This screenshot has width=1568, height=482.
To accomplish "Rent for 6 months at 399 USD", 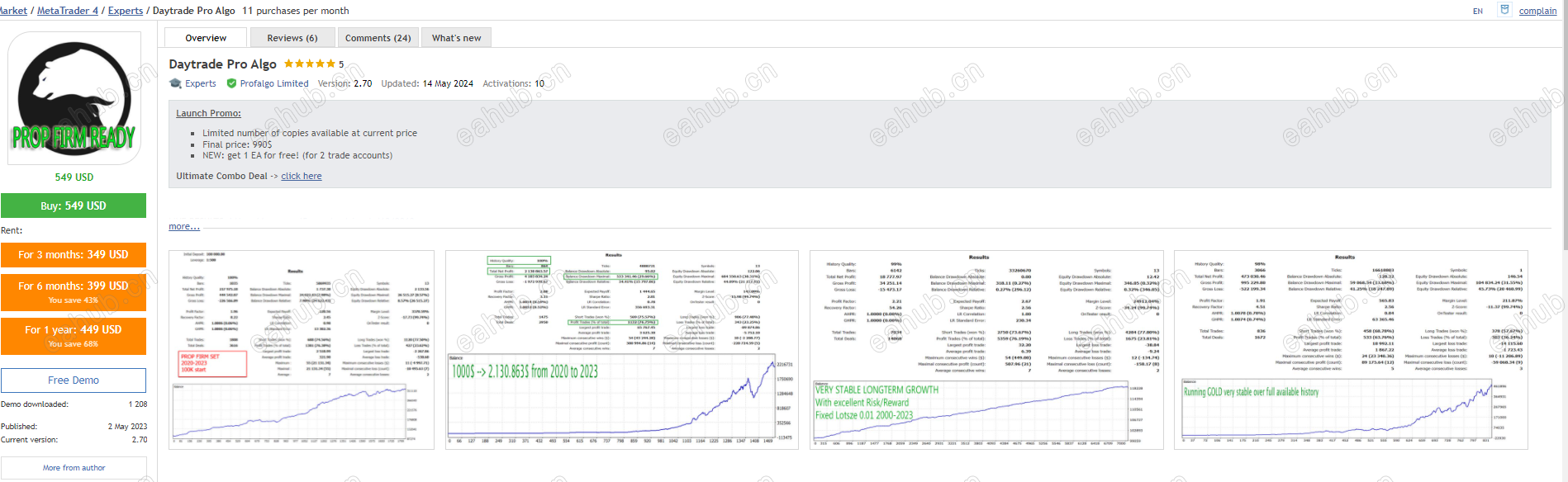I will click(x=74, y=292).
